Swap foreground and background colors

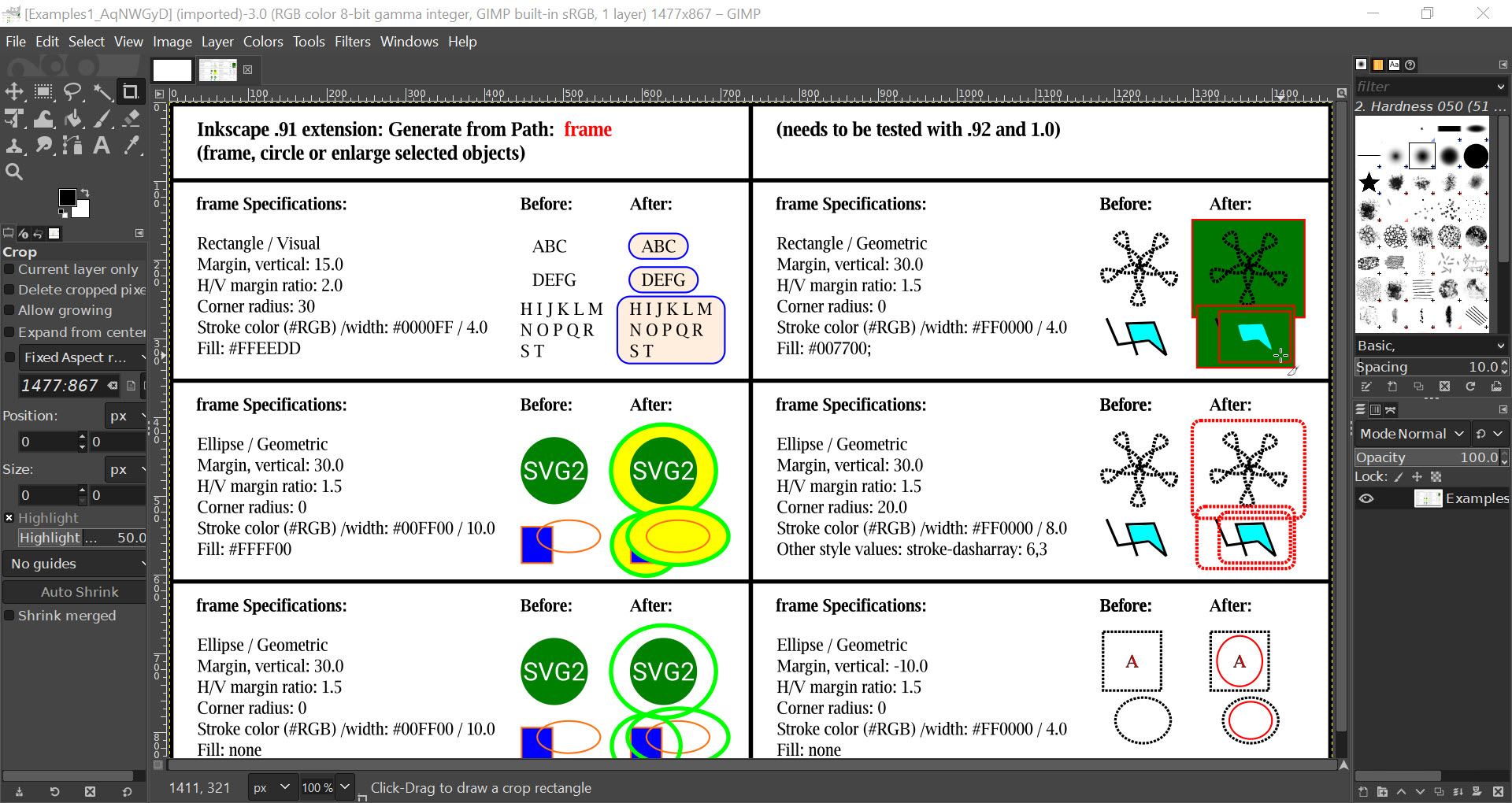pyautogui.click(x=85, y=193)
